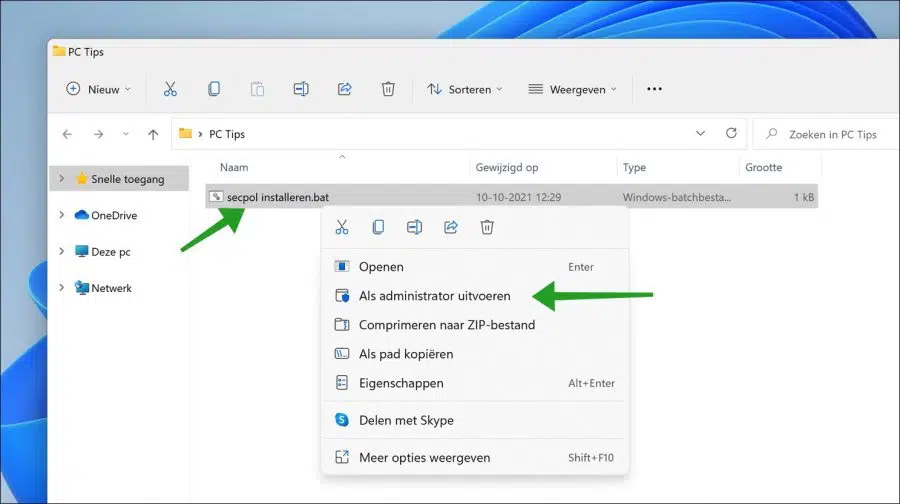Open Eigenschappen from the context menu

pyautogui.click(x=475, y=383)
